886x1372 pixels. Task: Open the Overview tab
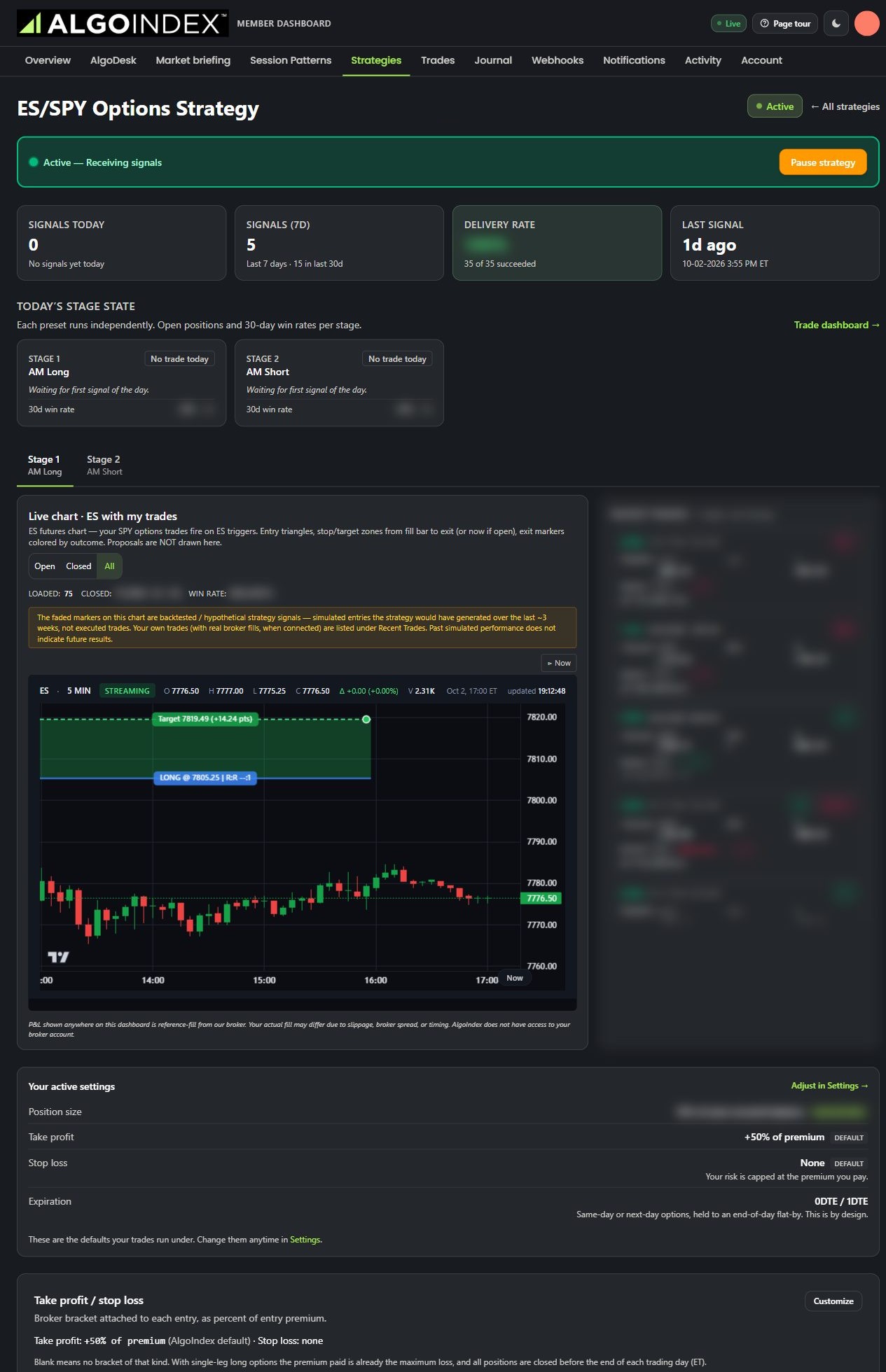(x=48, y=60)
